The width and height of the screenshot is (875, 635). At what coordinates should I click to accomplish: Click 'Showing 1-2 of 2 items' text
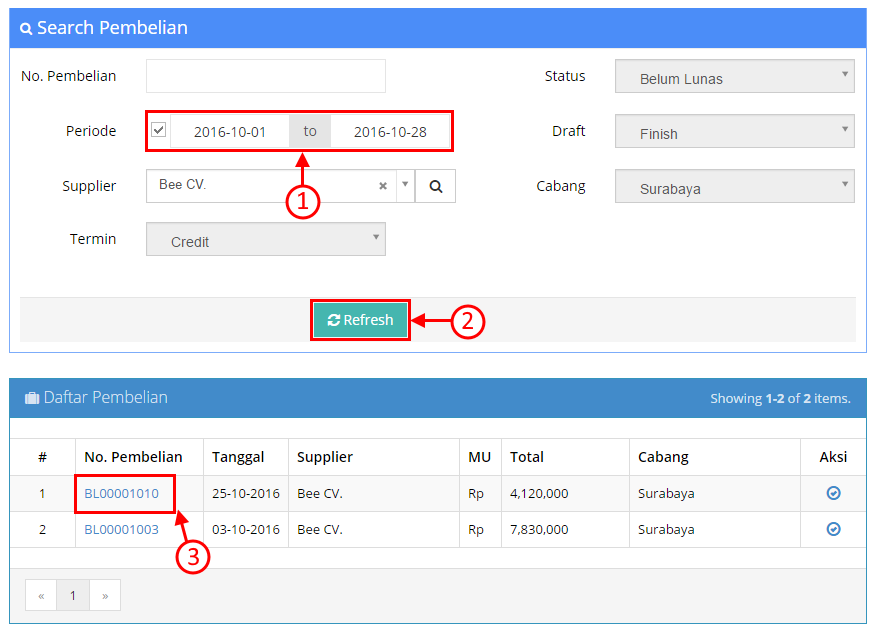[x=780, y=398]
